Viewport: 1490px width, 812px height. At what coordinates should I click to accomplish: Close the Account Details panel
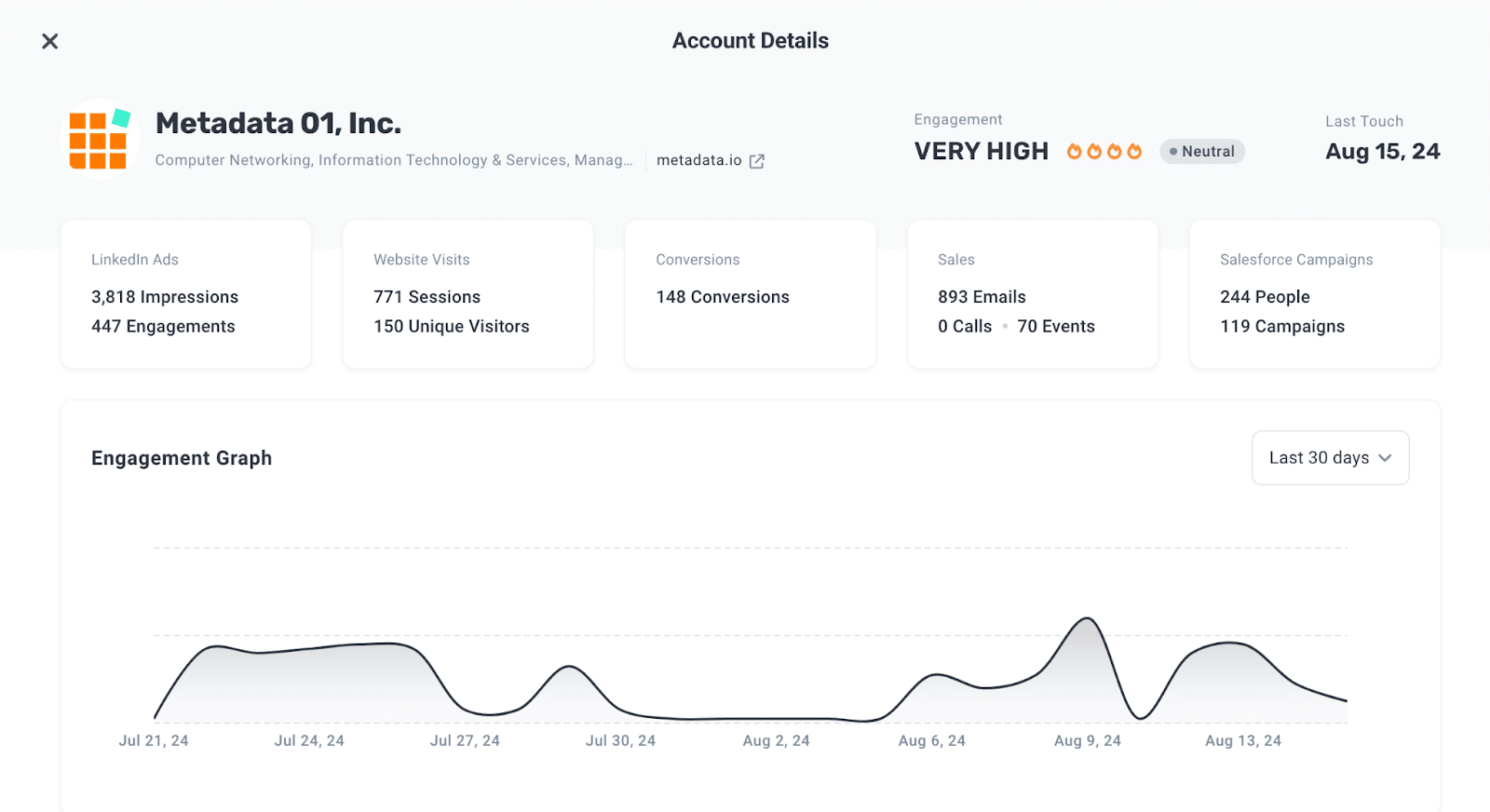pos(50,41)
